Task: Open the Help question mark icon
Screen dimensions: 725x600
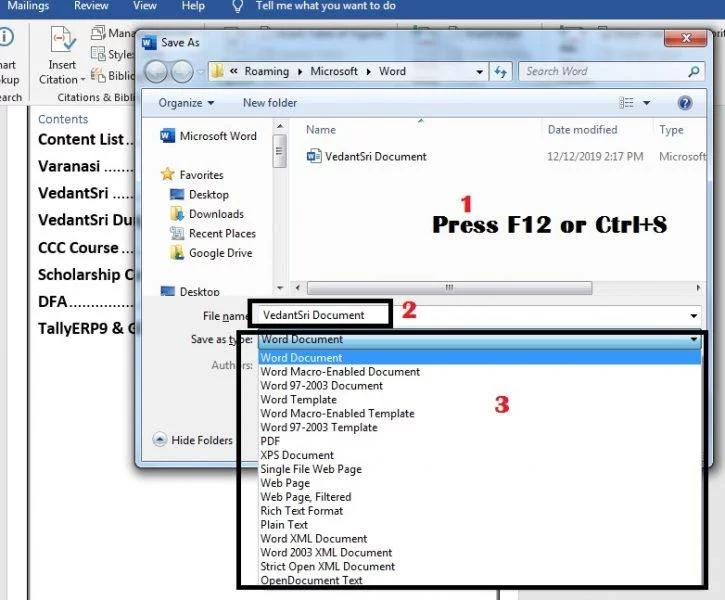Action: point(685,103)
